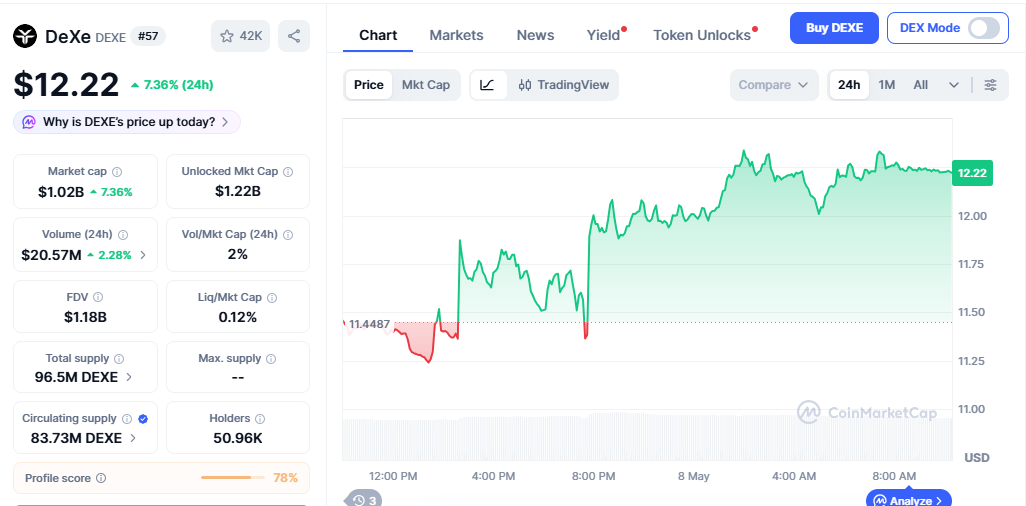Select the 24h time range
The image size is (1026, 506).
[x=849, y=85]
